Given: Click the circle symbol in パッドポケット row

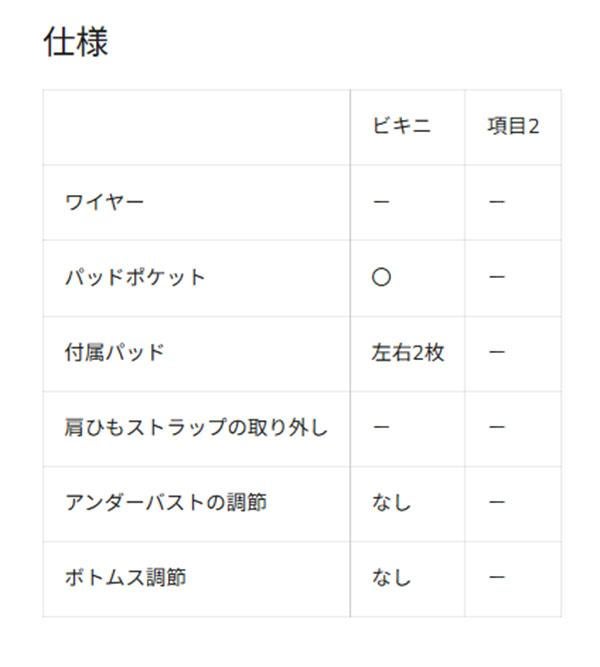Looking at the screenshot, I should tap(381, 277).
